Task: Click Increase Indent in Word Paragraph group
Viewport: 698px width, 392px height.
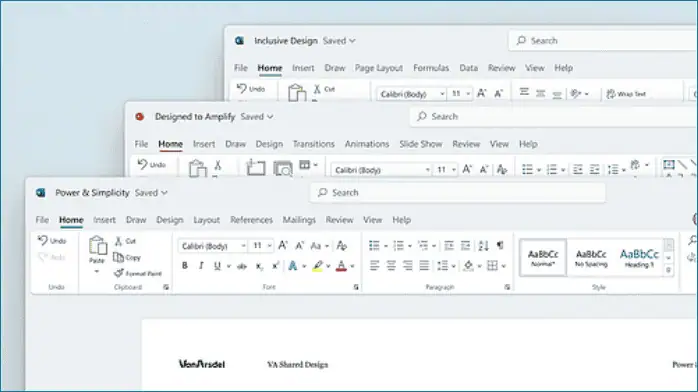Action: pyautogui.click(x=465, y=246)
